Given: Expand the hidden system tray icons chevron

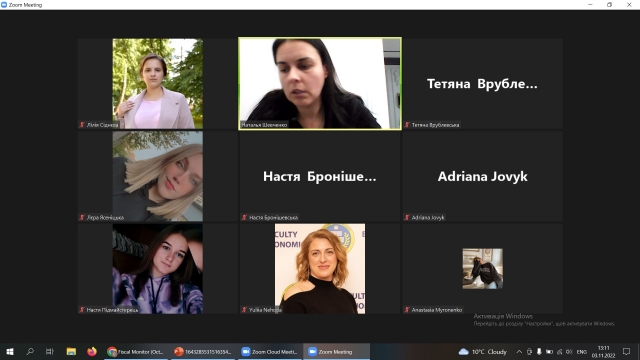Looking at the screenshot, I should tap(519, 351).
